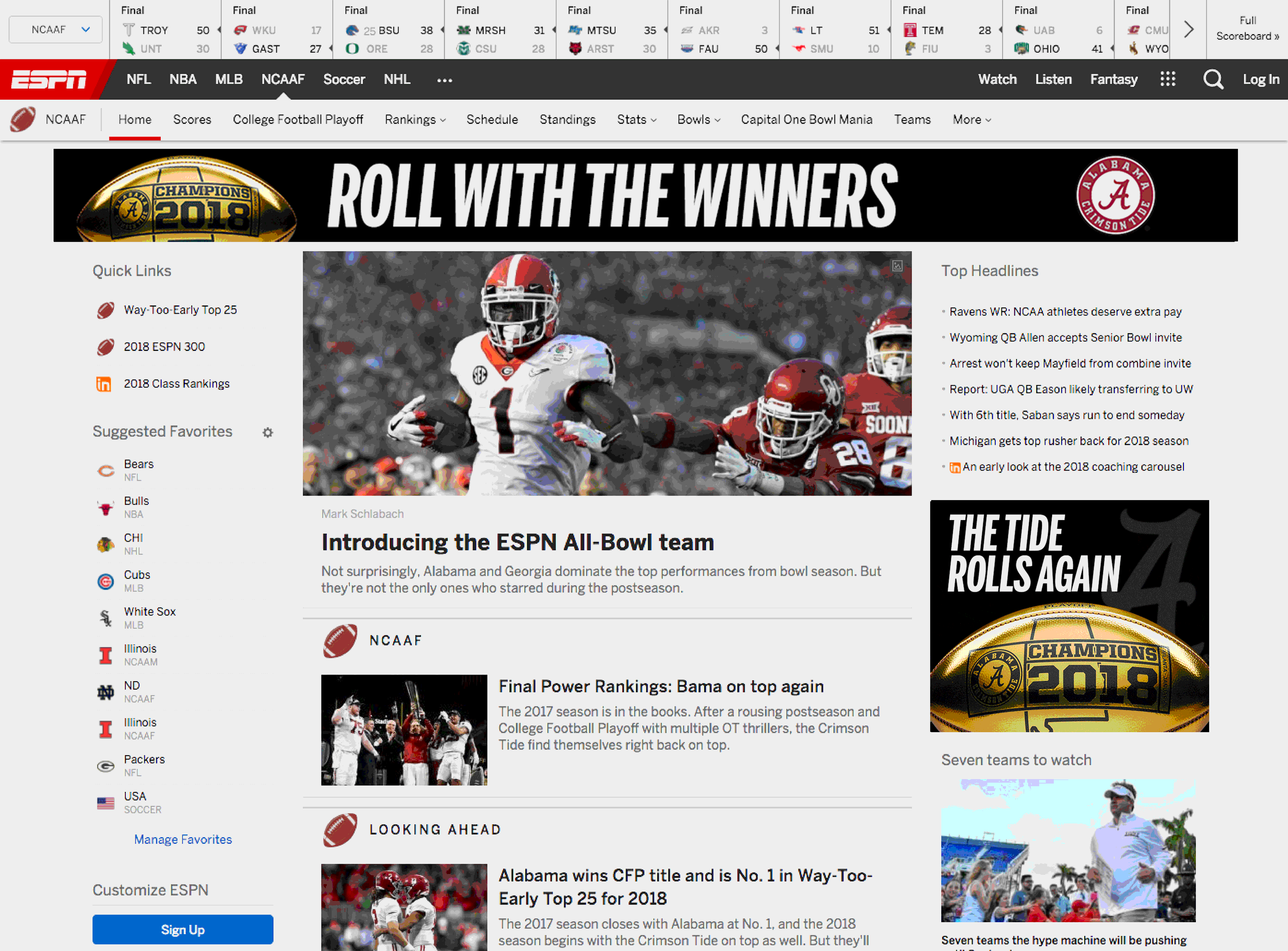Click the LinkedIn icon beside 2018 Class Rankings

click(x=106, y=384)
